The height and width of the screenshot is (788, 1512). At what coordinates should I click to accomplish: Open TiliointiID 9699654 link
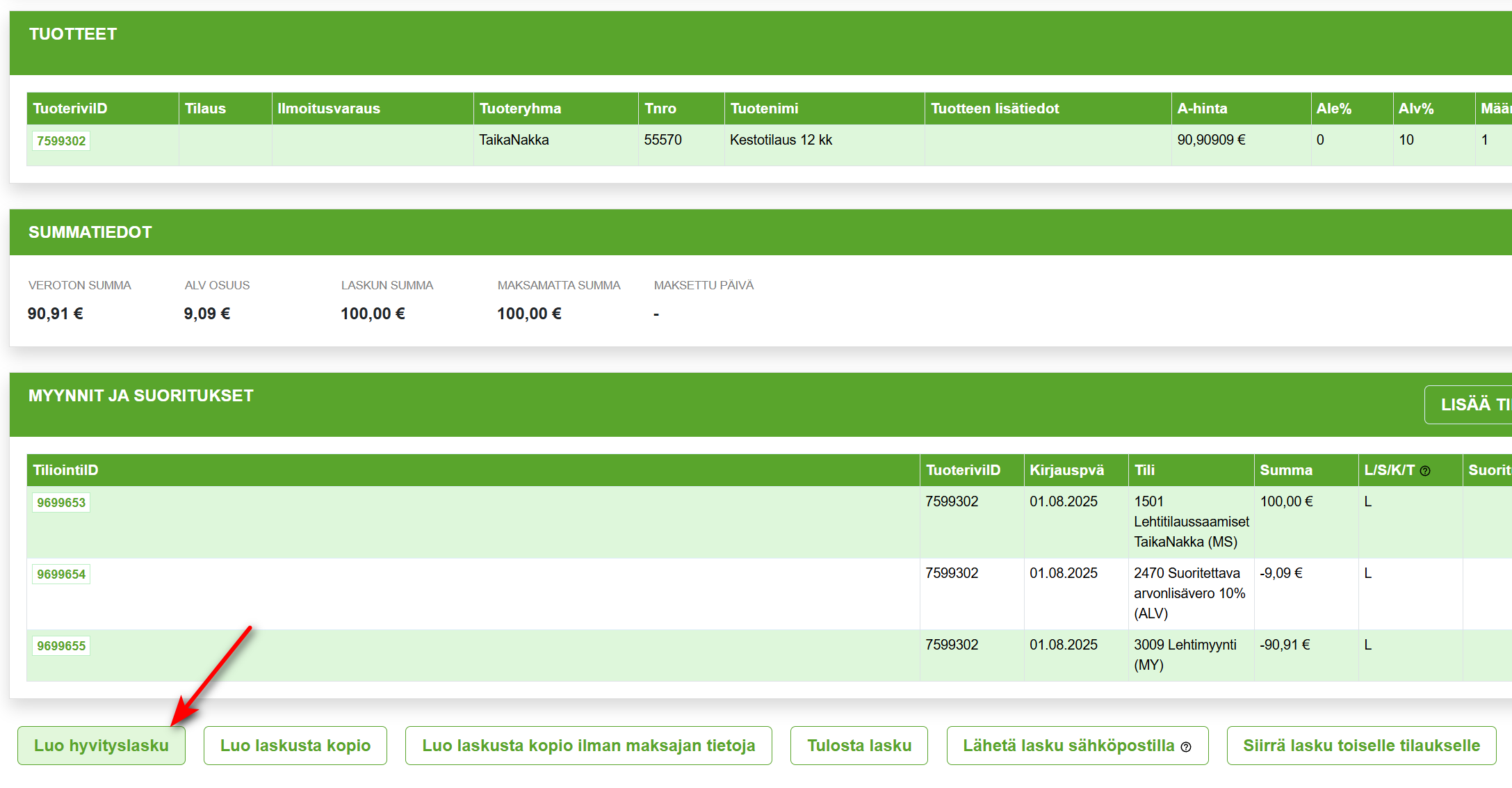click(x=61, y=574)
